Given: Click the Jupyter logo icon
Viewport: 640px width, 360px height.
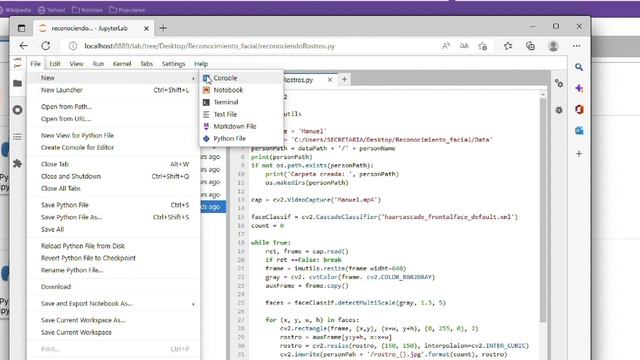Looking at the screenshot, I should 18,63.
